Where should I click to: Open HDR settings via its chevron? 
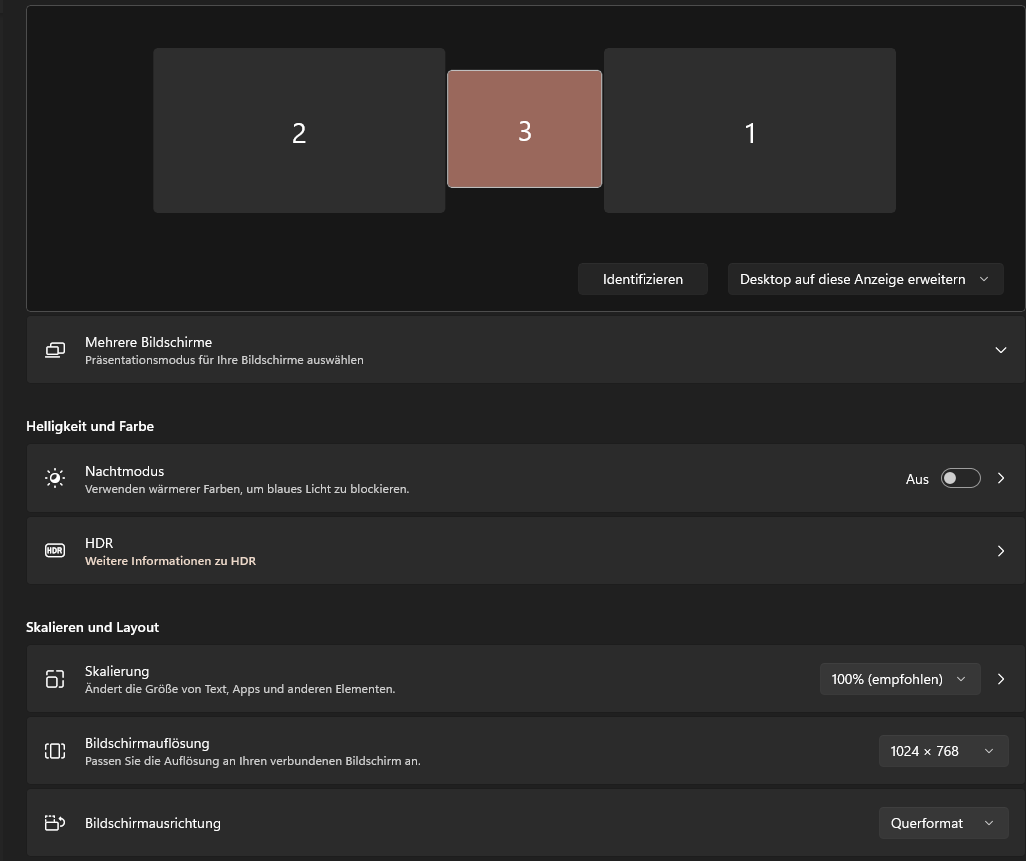1001,550
